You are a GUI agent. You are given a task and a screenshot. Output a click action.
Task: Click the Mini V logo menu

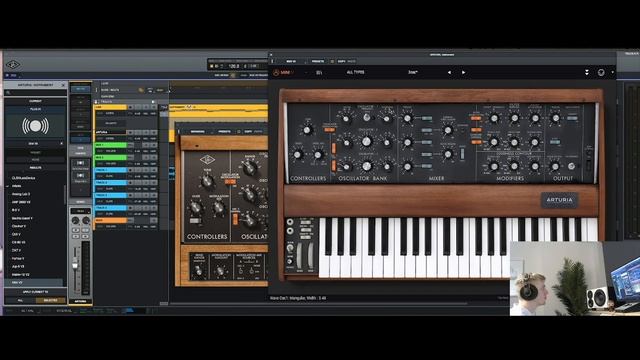[x=283, y=73]
